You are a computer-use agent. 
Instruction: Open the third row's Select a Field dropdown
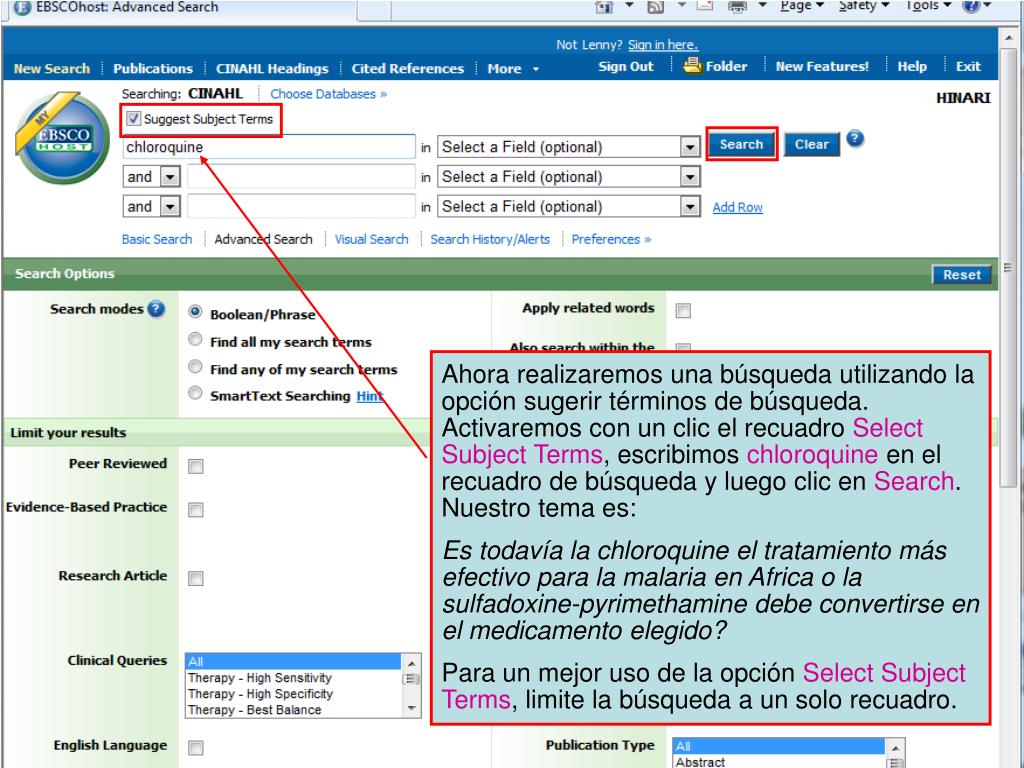(690, 207)
